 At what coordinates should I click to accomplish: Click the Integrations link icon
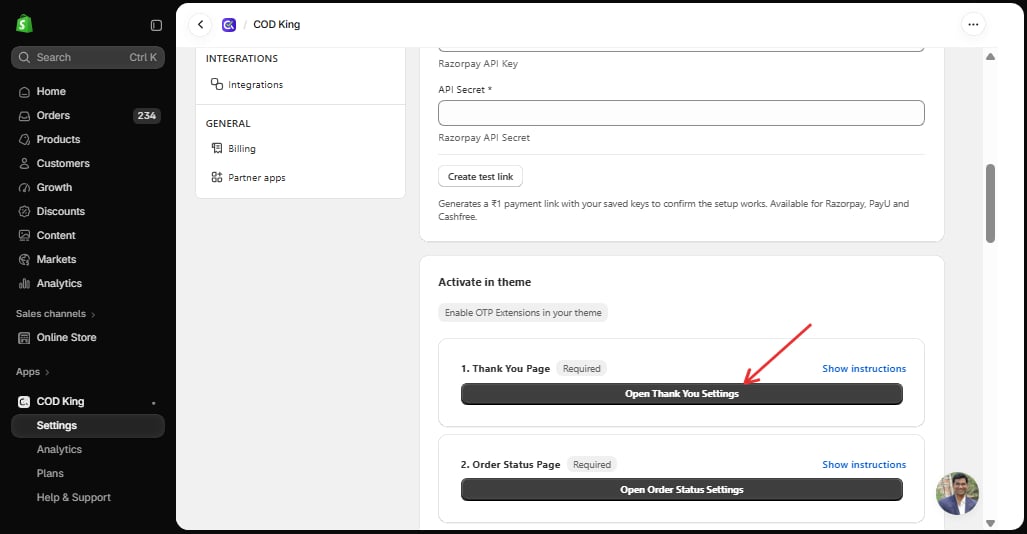(x=217, y=84)
